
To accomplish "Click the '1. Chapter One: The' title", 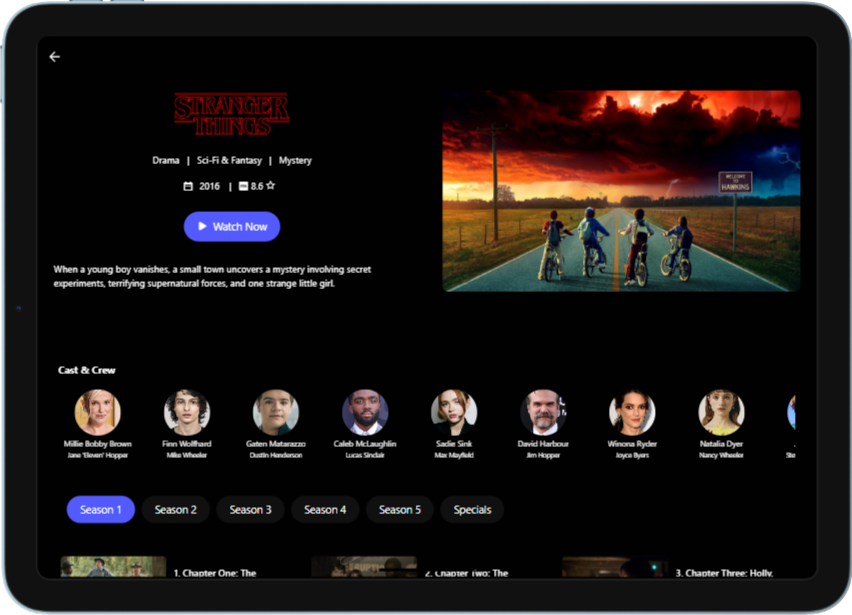I will tap(215, 573).
